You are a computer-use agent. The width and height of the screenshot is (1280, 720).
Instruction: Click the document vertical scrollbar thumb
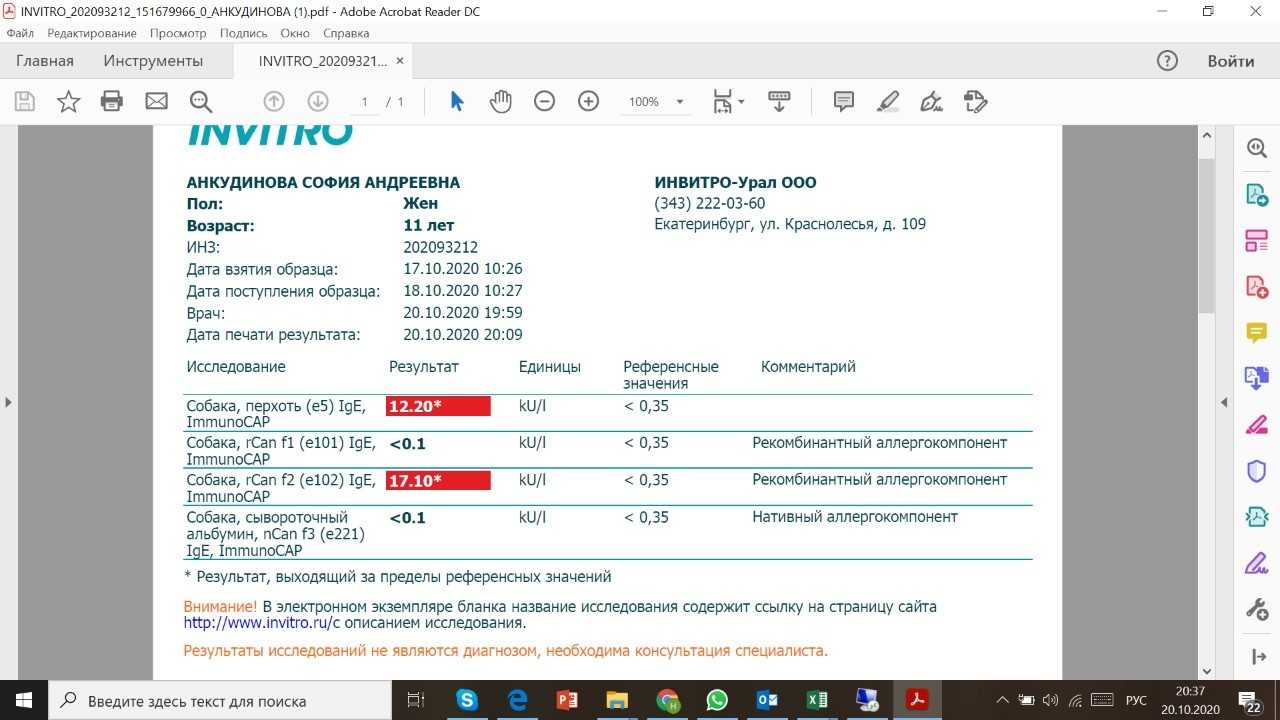[1206, 235]
